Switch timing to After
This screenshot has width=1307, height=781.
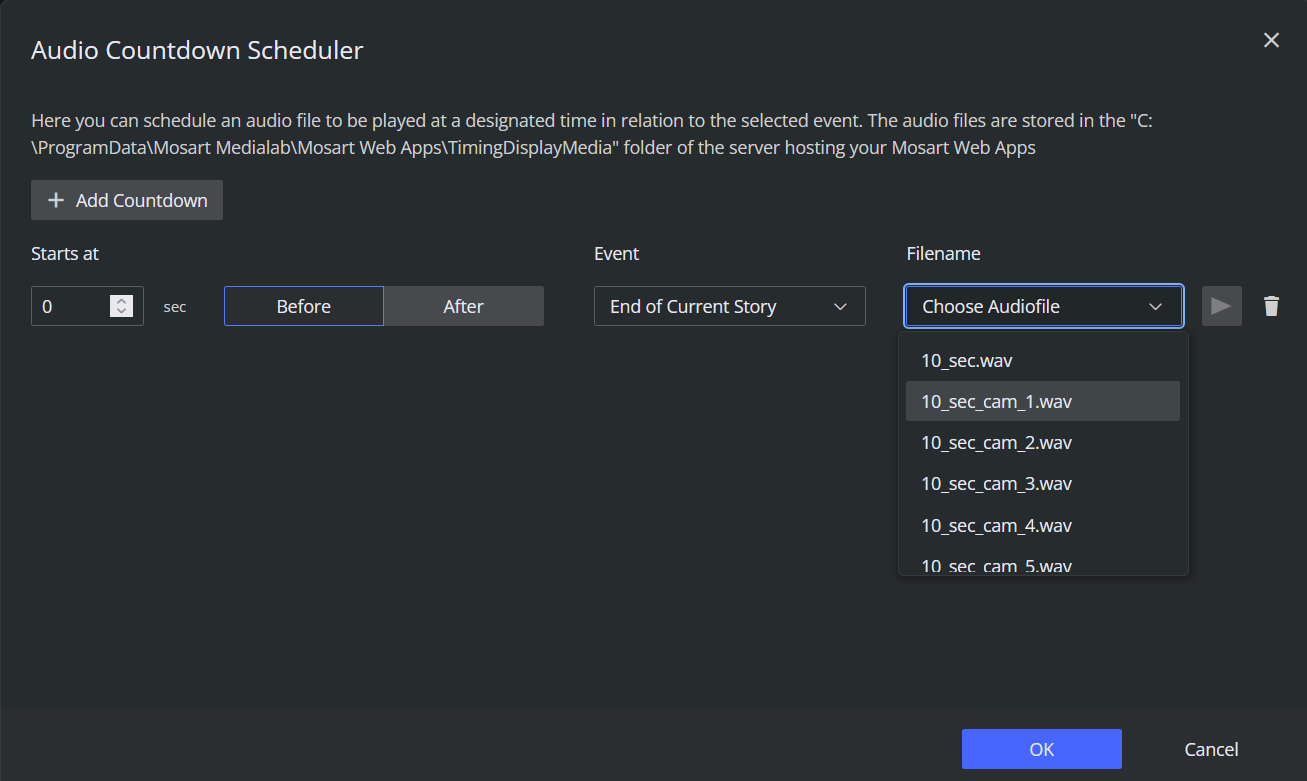[463, 306]
